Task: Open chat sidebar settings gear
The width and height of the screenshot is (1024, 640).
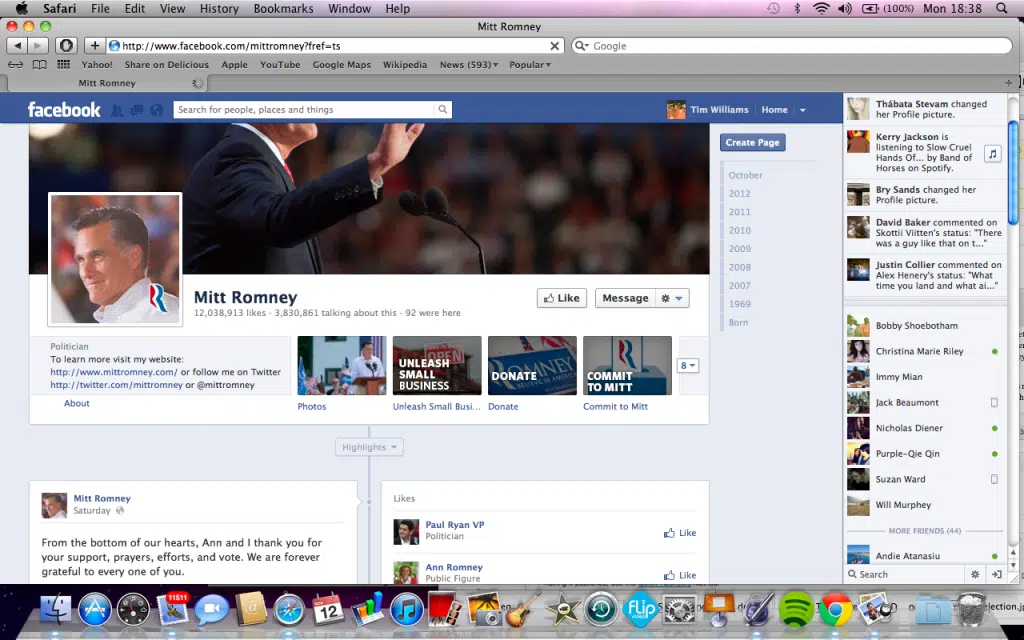Action: [975, 574]
